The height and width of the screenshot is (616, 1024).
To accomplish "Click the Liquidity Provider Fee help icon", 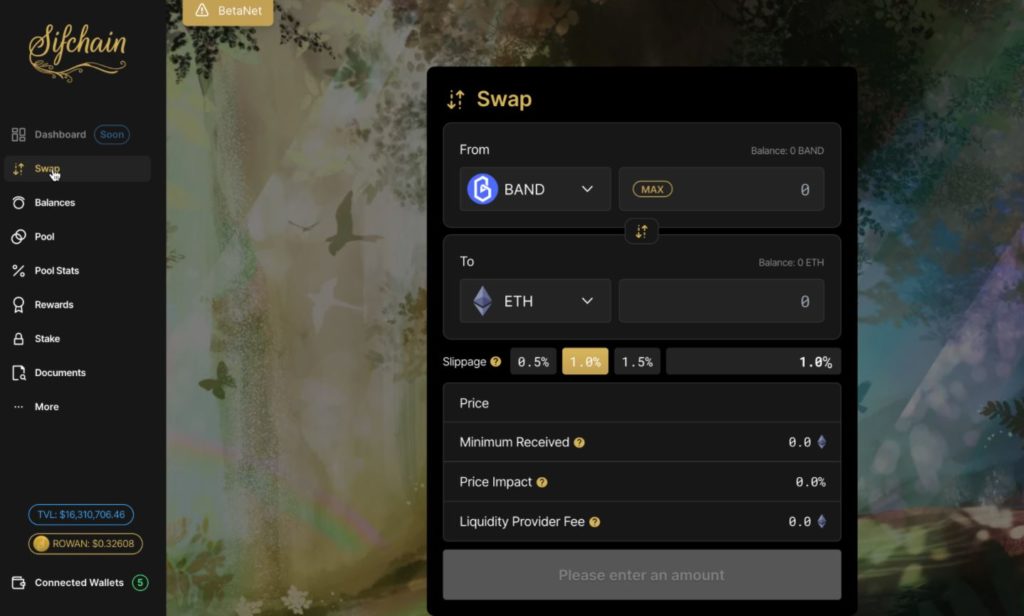I will pyautogui.click(x=595, y=522).
